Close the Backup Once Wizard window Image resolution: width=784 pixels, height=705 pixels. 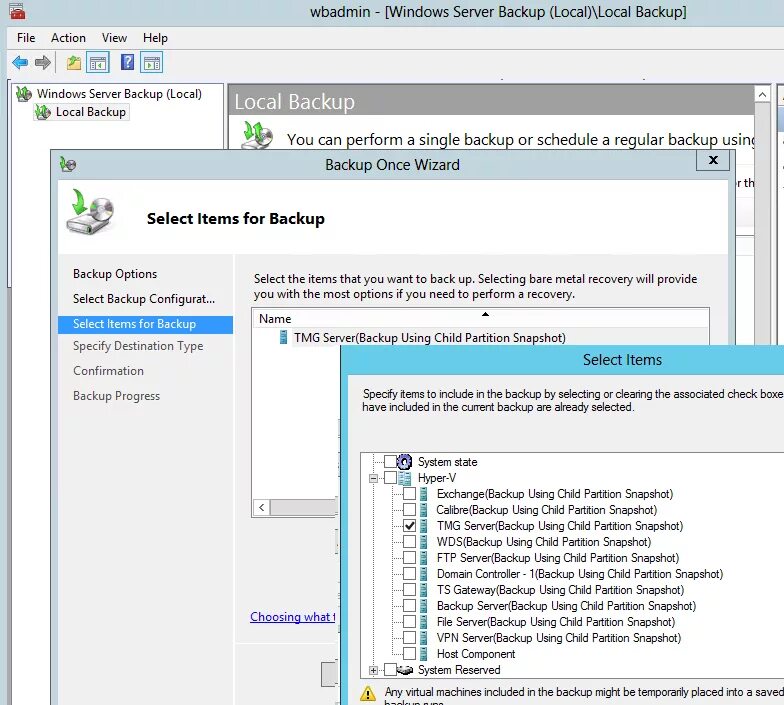[x=714, y=160]
